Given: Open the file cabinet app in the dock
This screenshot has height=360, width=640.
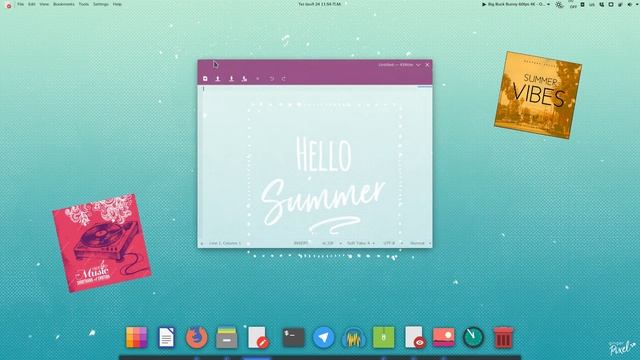Looking at the screenshot, I should click(x=227, y=337).
